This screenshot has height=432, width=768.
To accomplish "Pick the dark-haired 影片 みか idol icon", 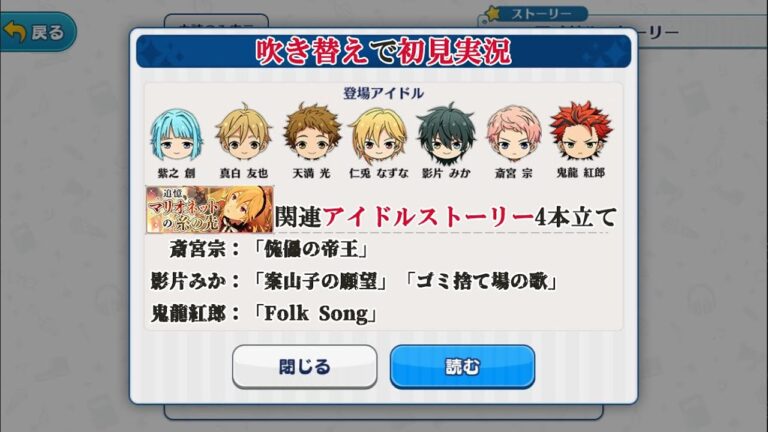I will [446, 133].
